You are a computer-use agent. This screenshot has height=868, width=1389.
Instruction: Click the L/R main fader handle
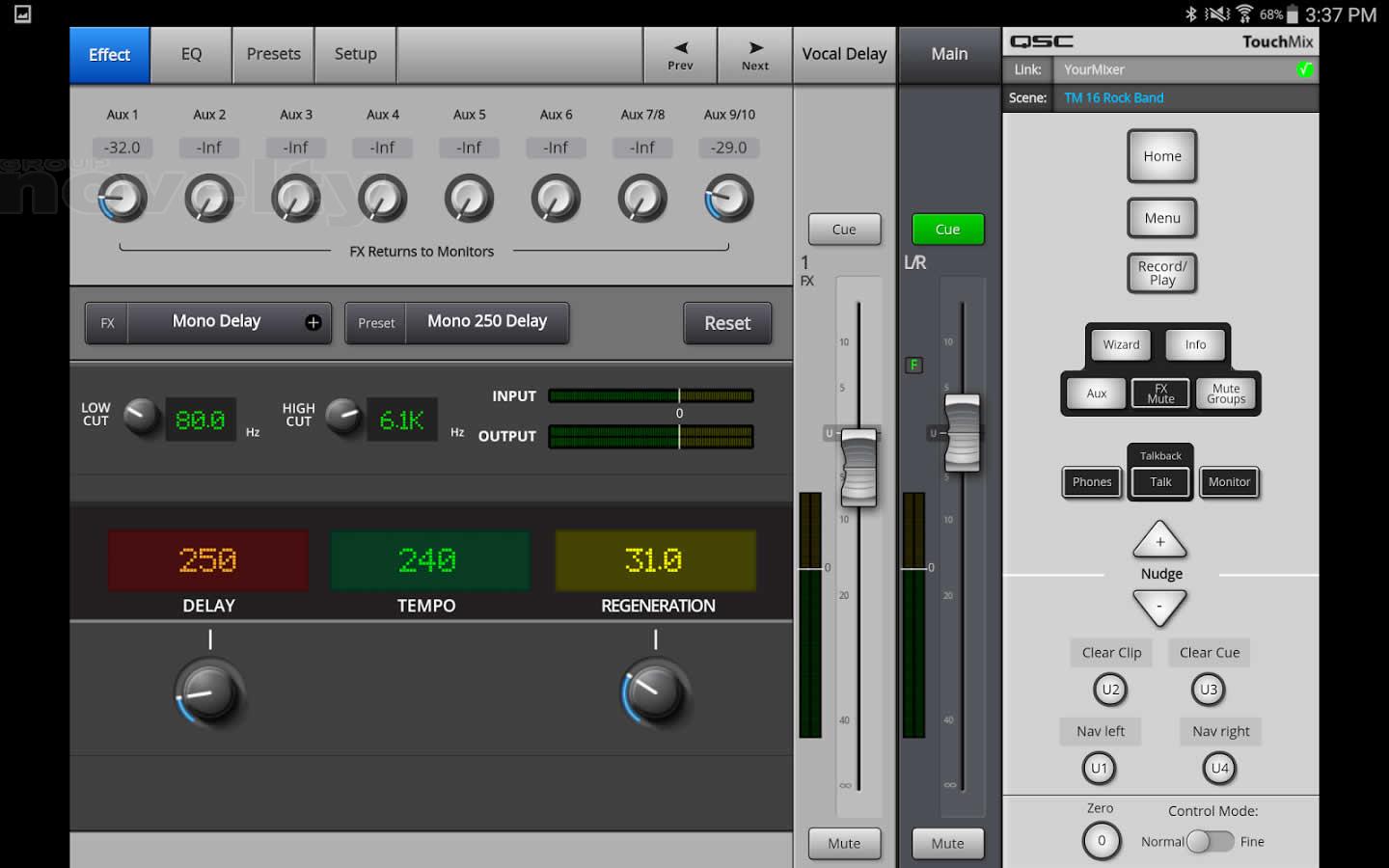962,433
